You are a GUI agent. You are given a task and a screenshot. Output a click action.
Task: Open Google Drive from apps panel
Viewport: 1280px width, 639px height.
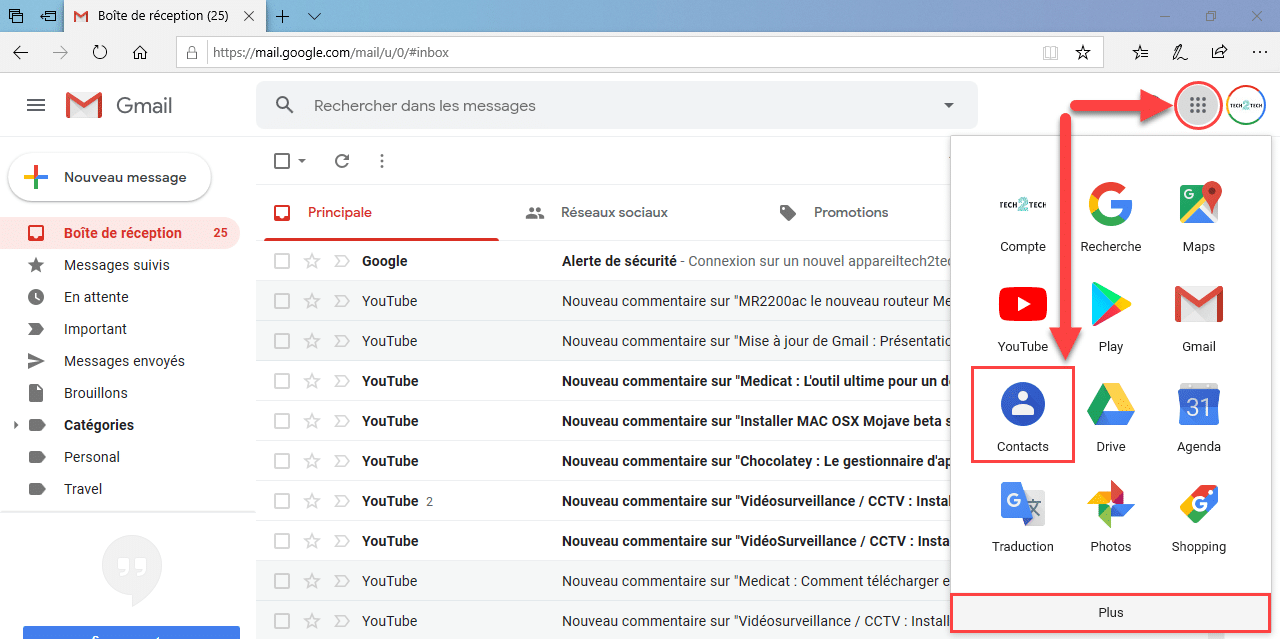pyautogui.click(x=1111, y=415)
